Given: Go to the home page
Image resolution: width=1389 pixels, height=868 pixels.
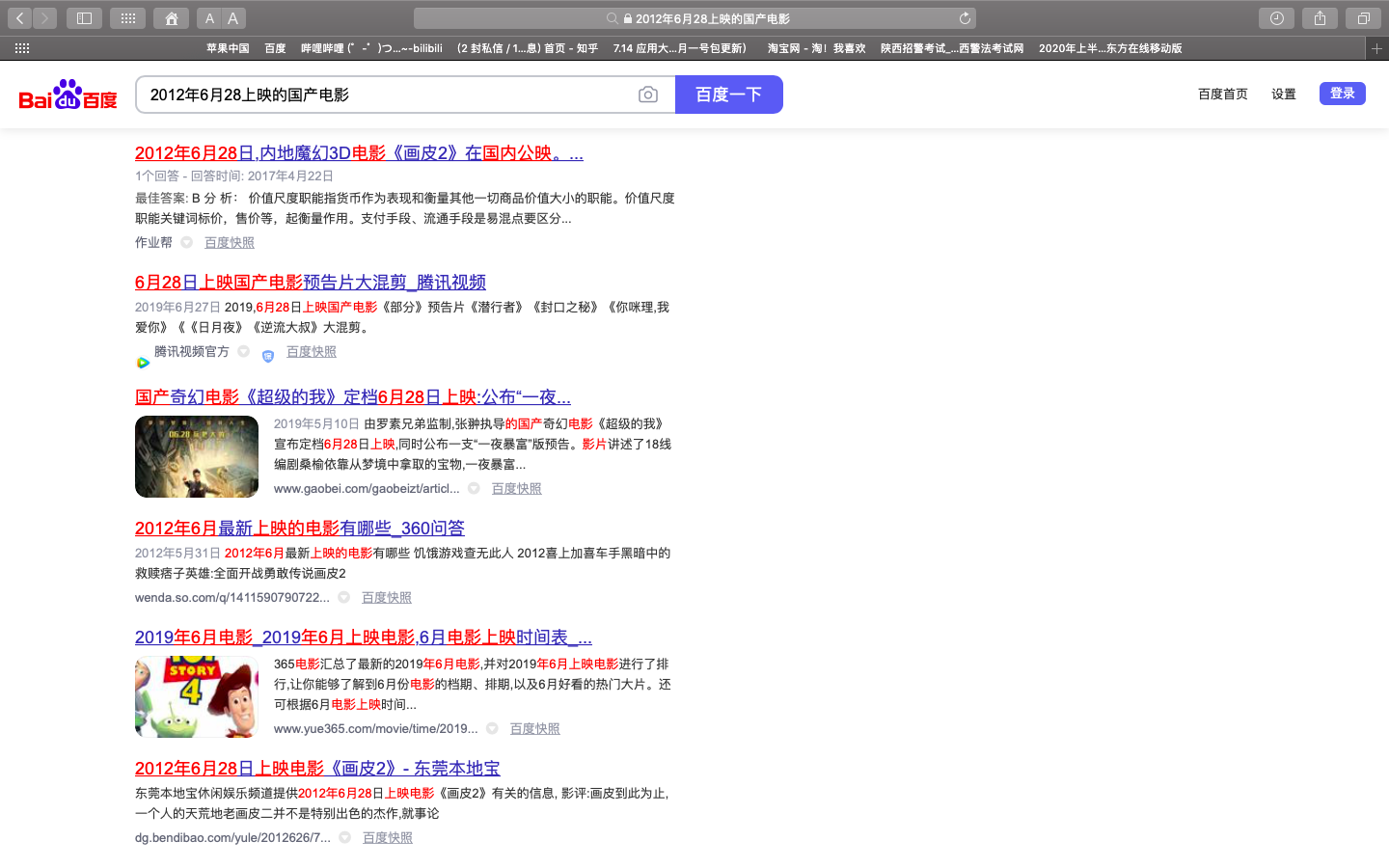Looking at the screenshot, I should (171, 18).
